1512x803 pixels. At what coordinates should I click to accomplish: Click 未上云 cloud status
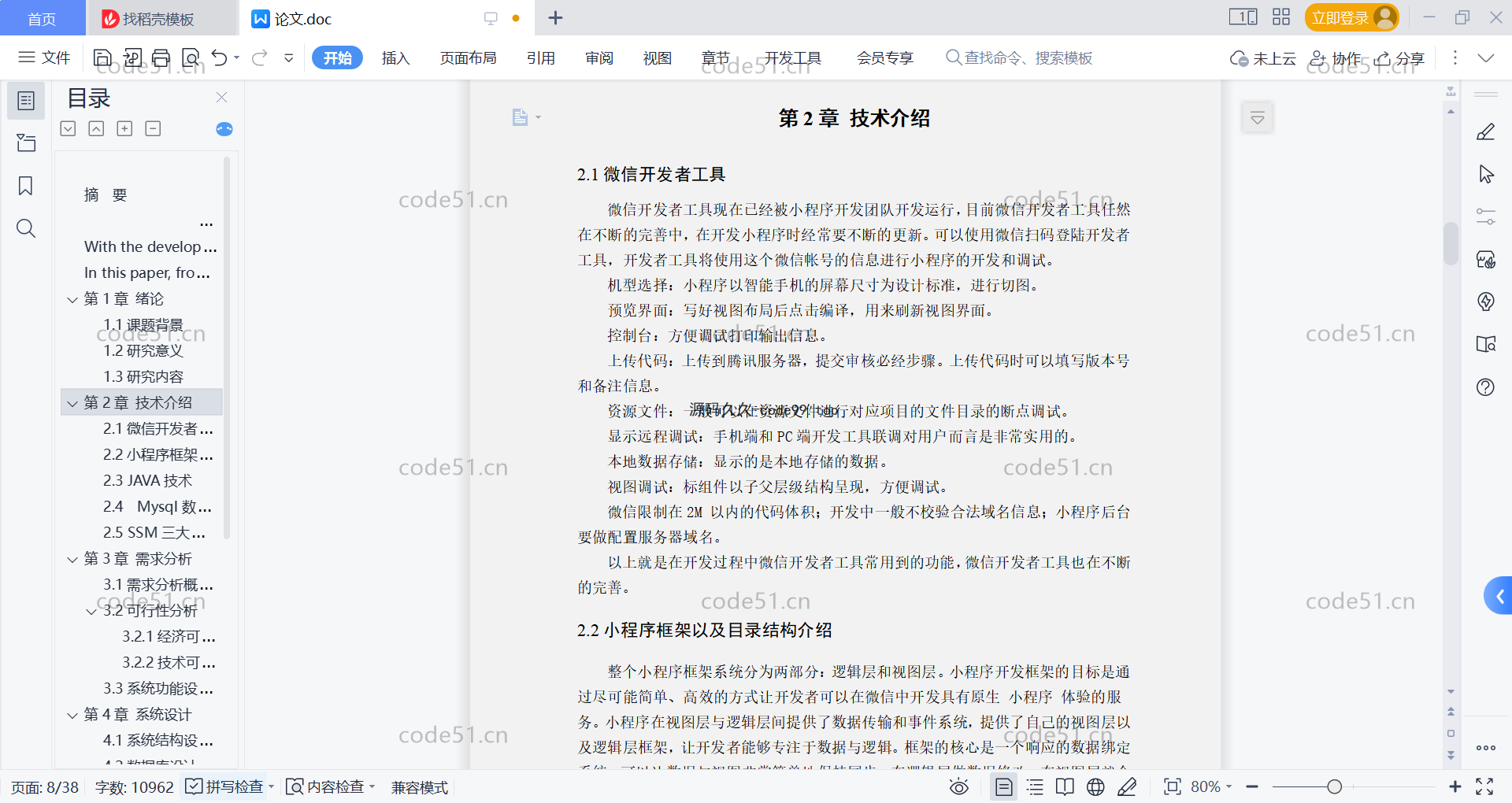1263,58
